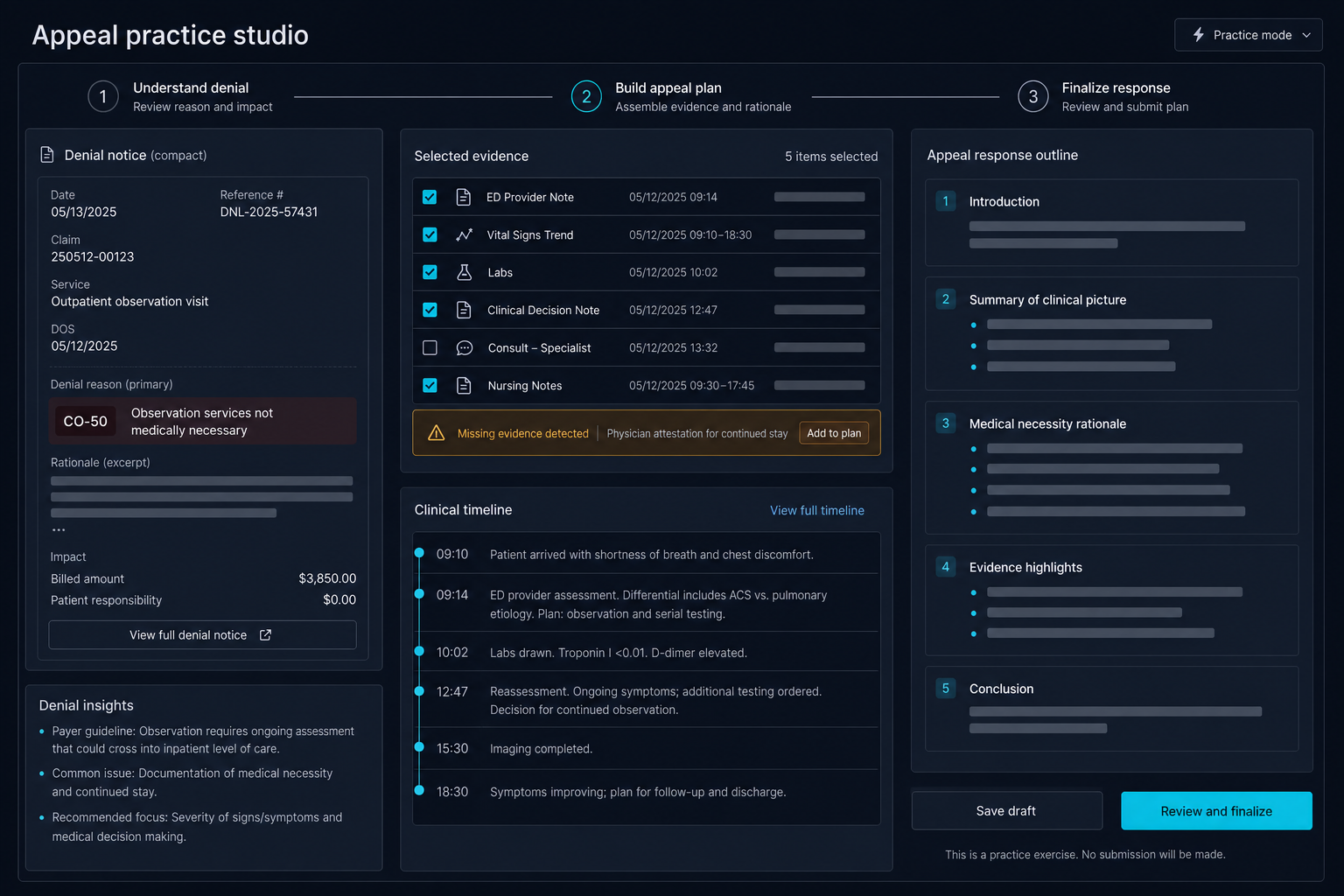Screen dimensions: 1344x896
Task: Click the Nursing Notes document icon
Action: 464,385
